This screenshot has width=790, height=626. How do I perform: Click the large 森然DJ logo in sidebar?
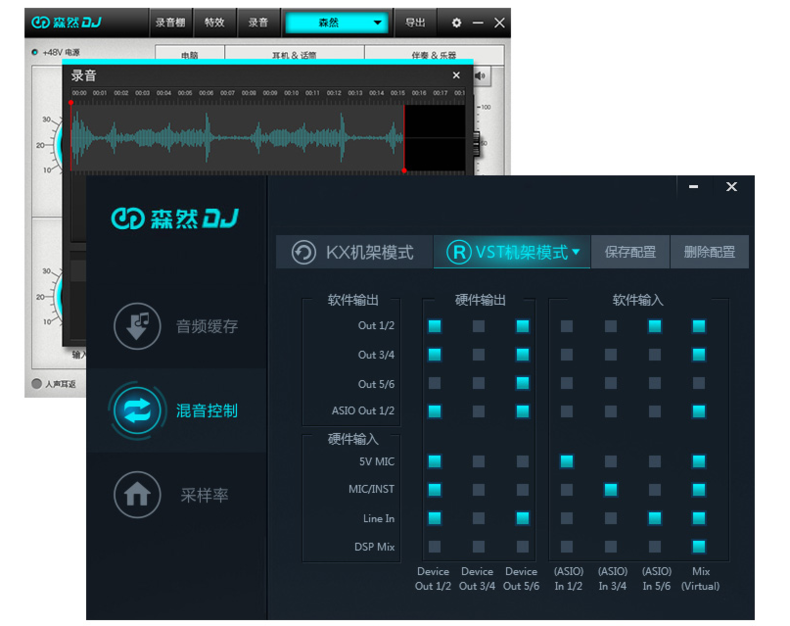click(x=175, y=218)
